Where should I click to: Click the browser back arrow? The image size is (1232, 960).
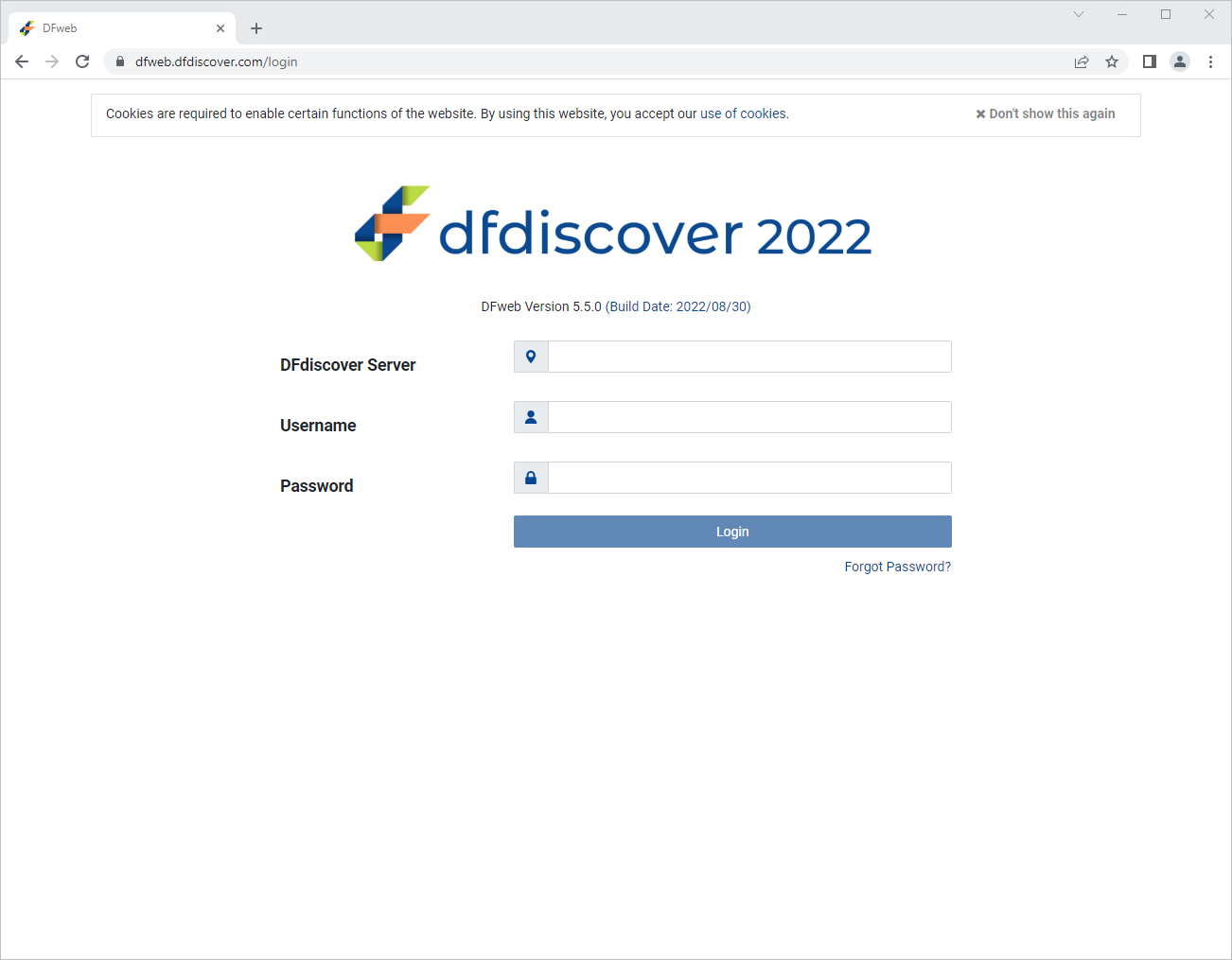(x=22, y=61)
